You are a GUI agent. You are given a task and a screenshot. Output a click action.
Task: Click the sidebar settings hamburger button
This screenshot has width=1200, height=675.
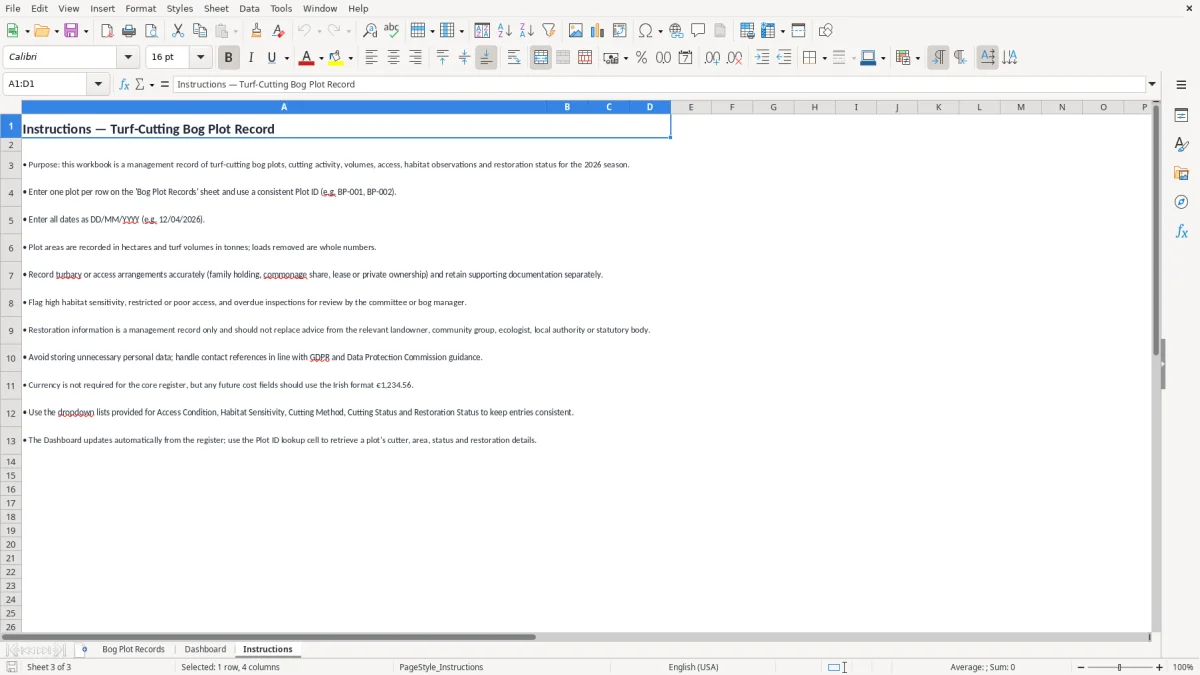(1181, 85)
